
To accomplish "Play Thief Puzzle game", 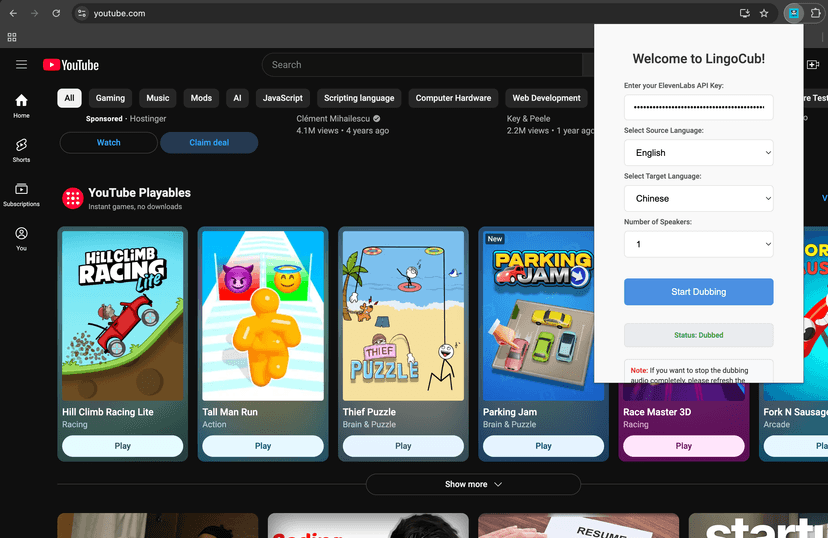I will click(403, 446).
